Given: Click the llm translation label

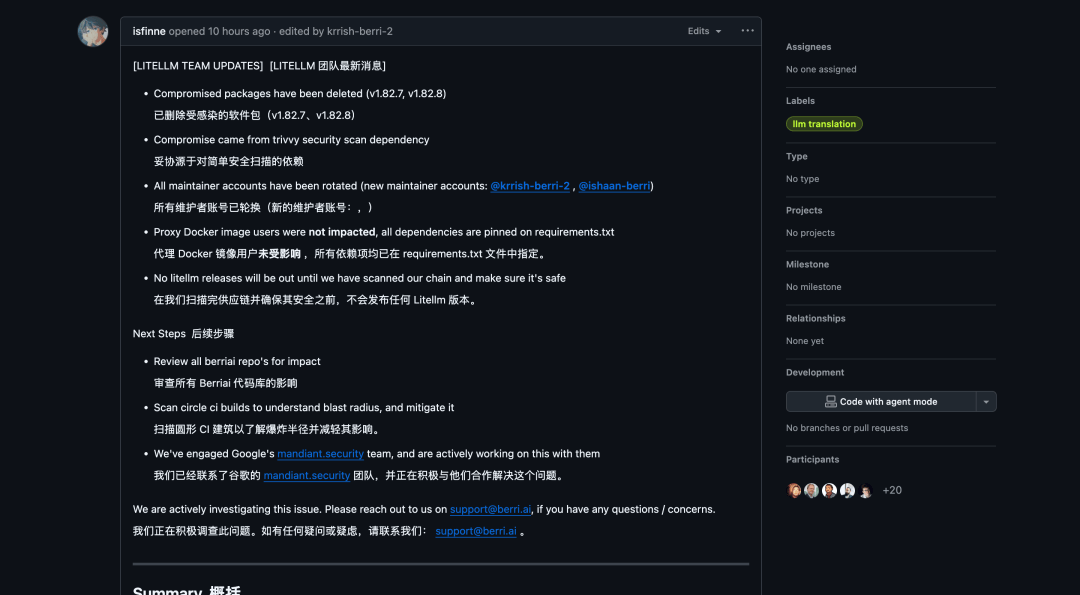Looking at the screenshot, I should pyautogui.click(x=824, y=124).
